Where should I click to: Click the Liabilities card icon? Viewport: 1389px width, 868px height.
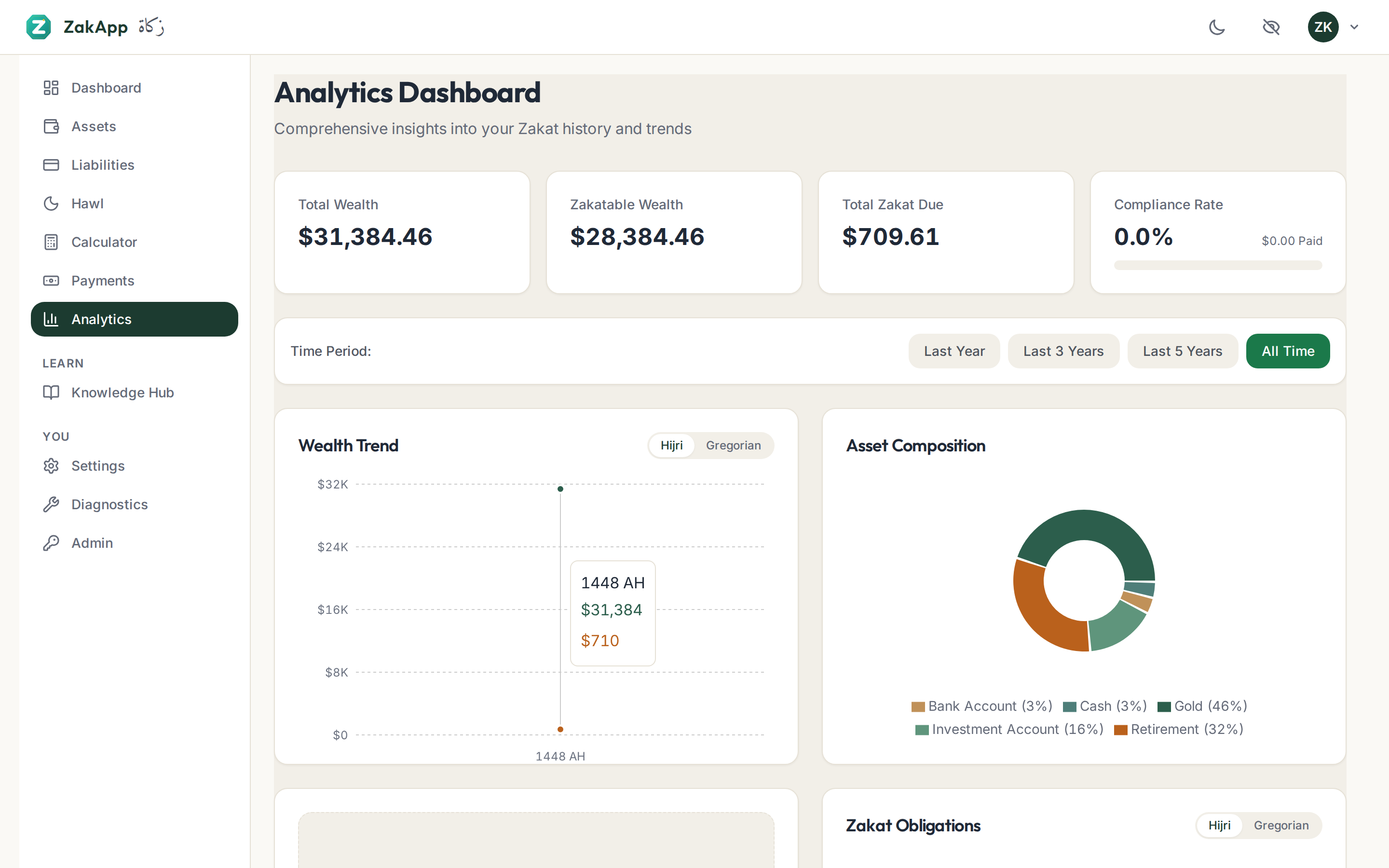(x=51, y=165)
